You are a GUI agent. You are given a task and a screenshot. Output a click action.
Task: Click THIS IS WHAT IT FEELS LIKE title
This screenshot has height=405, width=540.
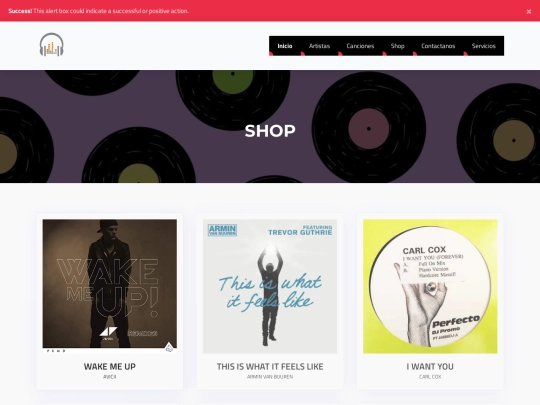(x=270, y=366)
